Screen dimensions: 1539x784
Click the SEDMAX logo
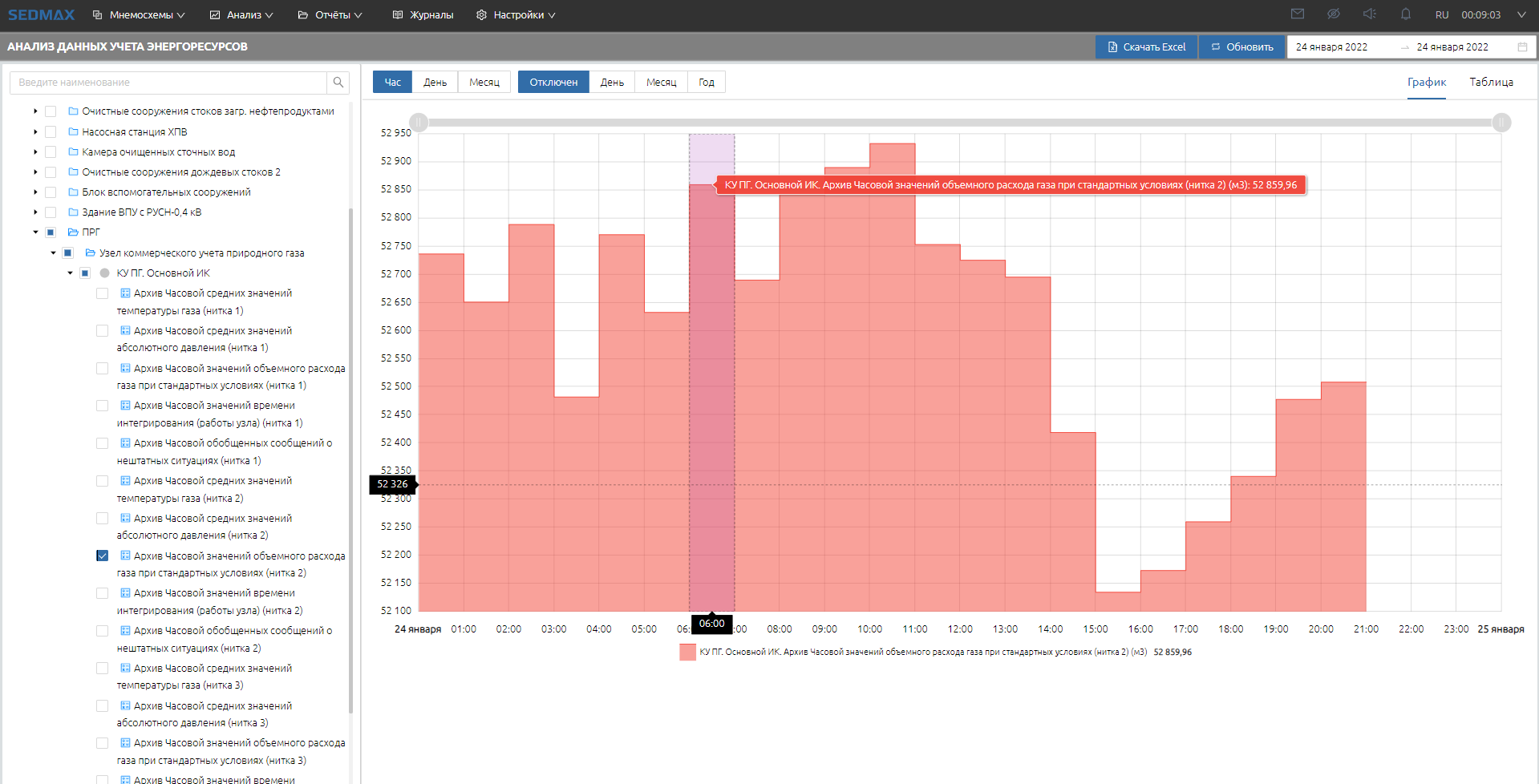coord(41,15)
